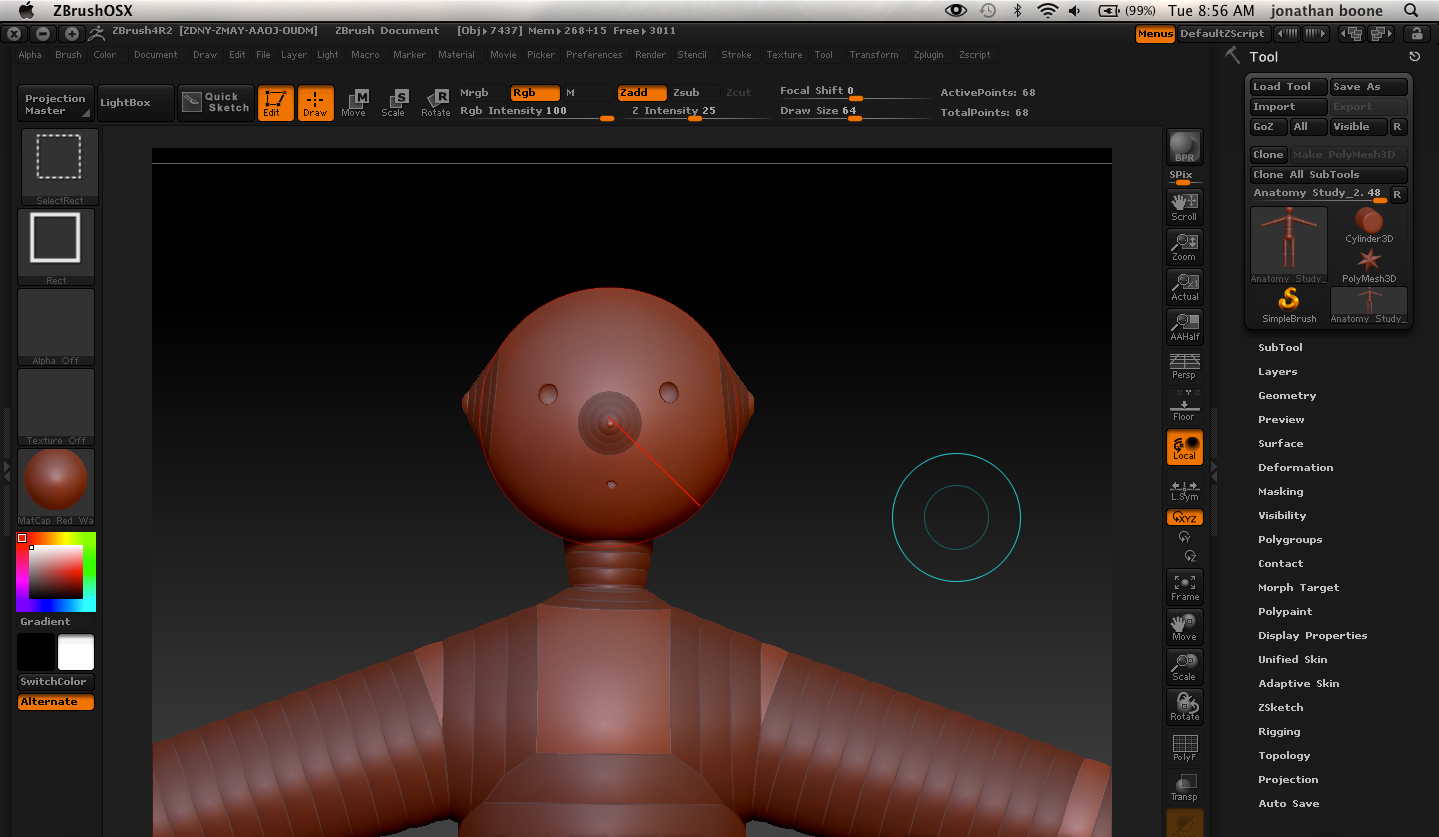Open the Zplugin menu

click(928, 55)
